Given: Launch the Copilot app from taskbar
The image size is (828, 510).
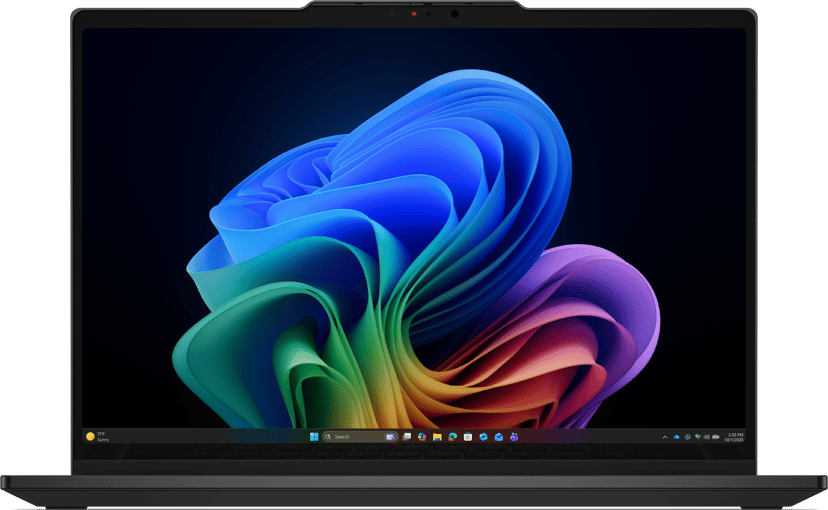Looking at the screenshot, I should point(422,437).
